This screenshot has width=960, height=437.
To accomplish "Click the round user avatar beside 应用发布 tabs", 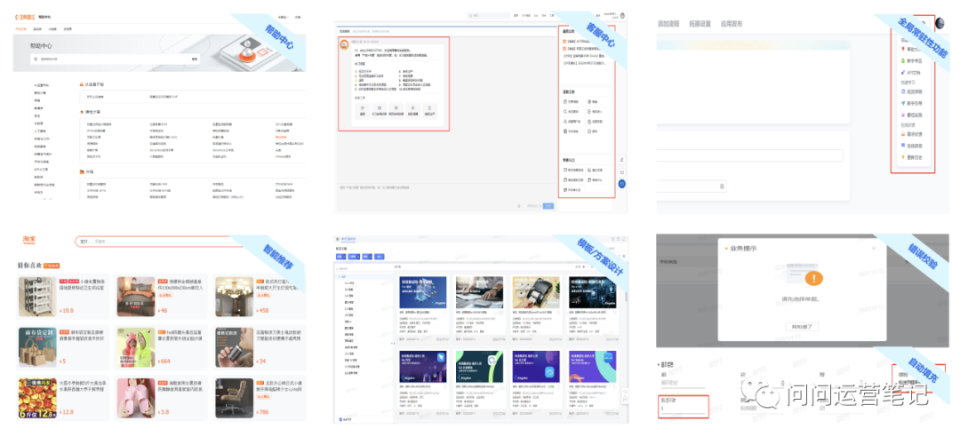I will tap(939, 23).
